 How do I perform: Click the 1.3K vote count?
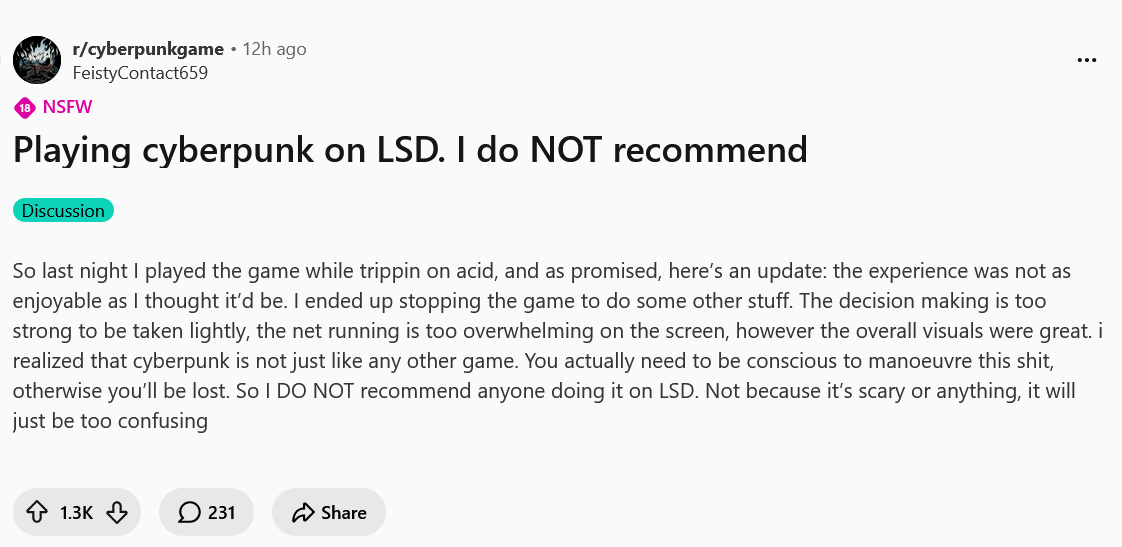[76, 513]
